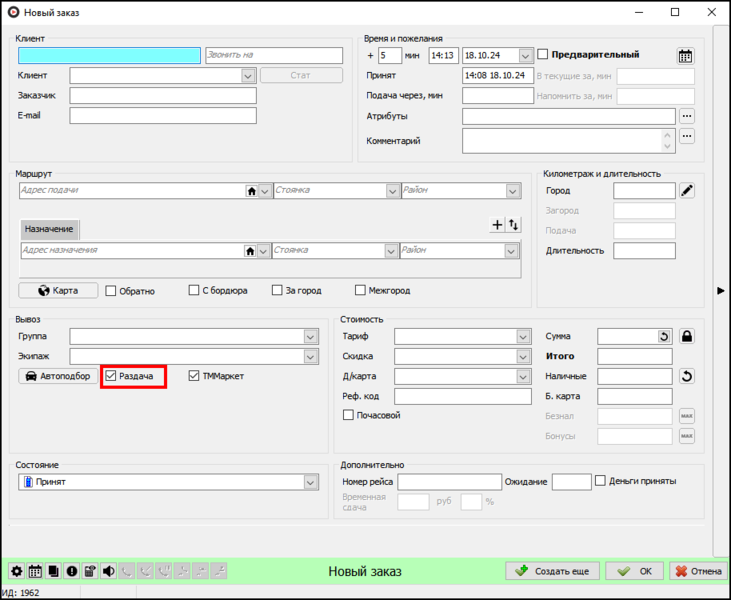Swap addresses with the up-down arrows icon

coord(513,225)
